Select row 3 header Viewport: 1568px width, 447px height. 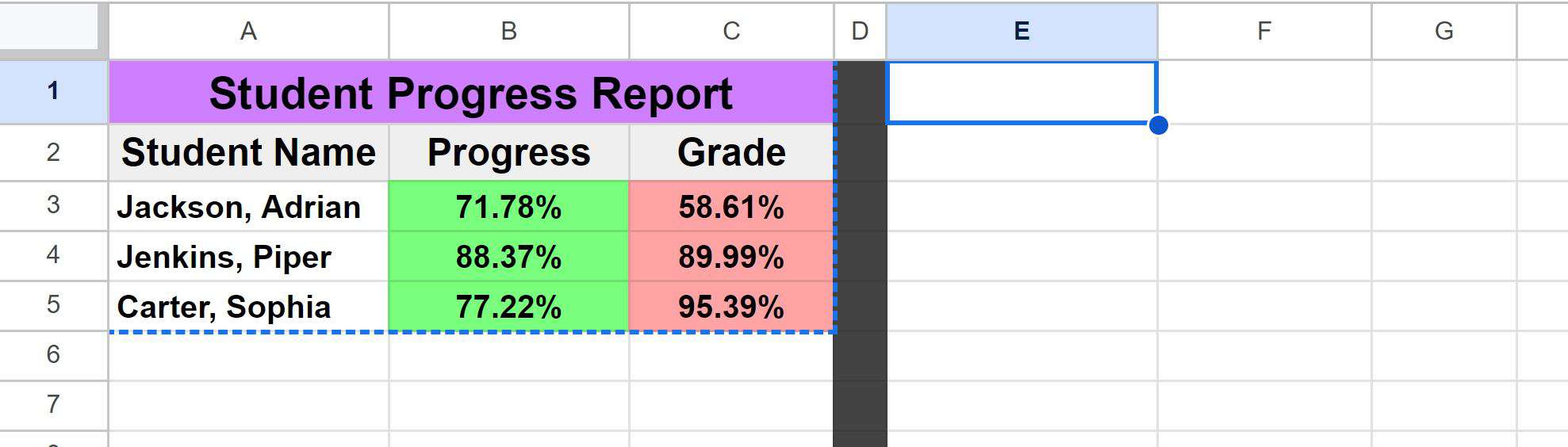[x=53, y=205]
